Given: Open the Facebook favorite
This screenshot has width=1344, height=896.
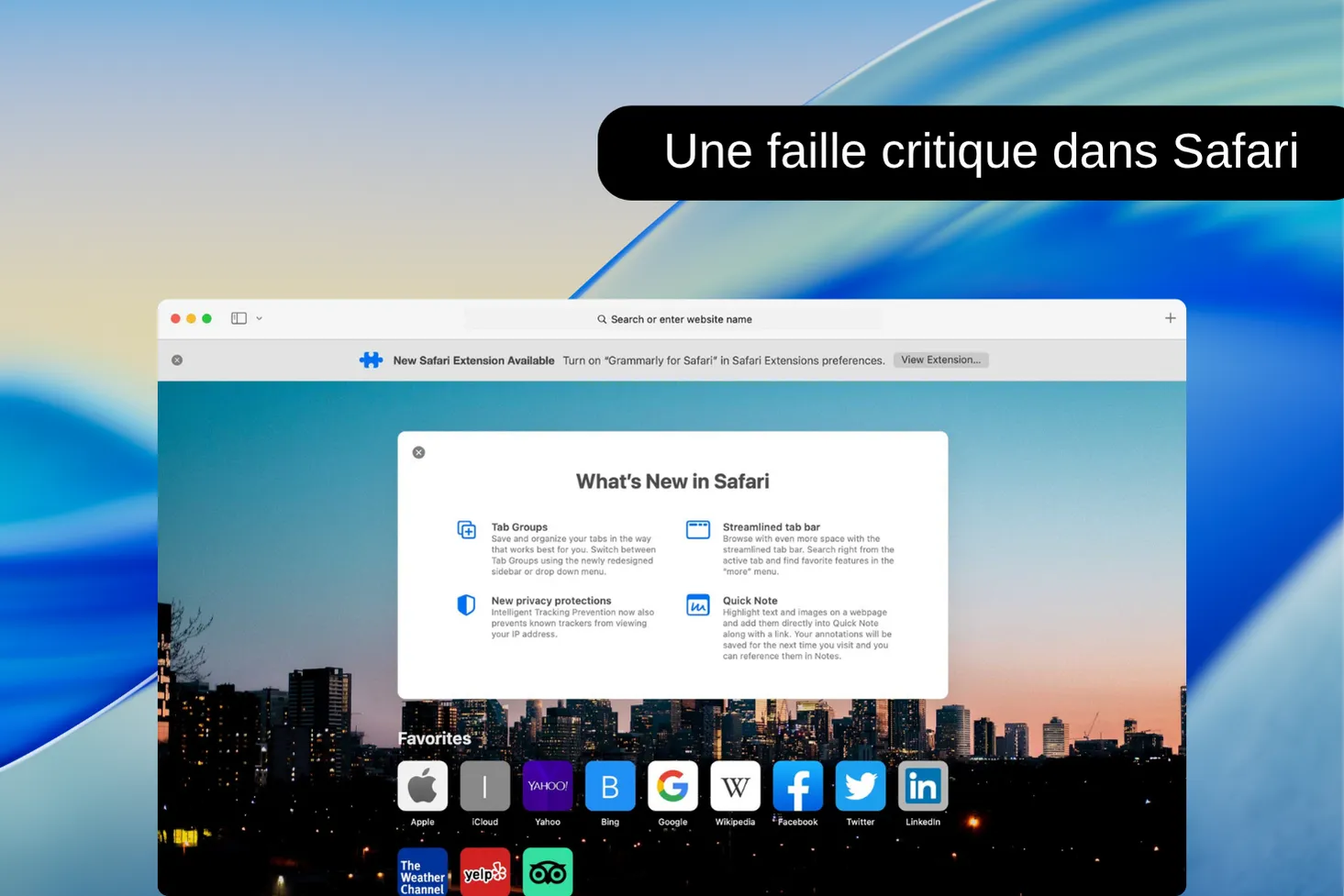Looking at the screenshot, I should (x=797, y=786).
